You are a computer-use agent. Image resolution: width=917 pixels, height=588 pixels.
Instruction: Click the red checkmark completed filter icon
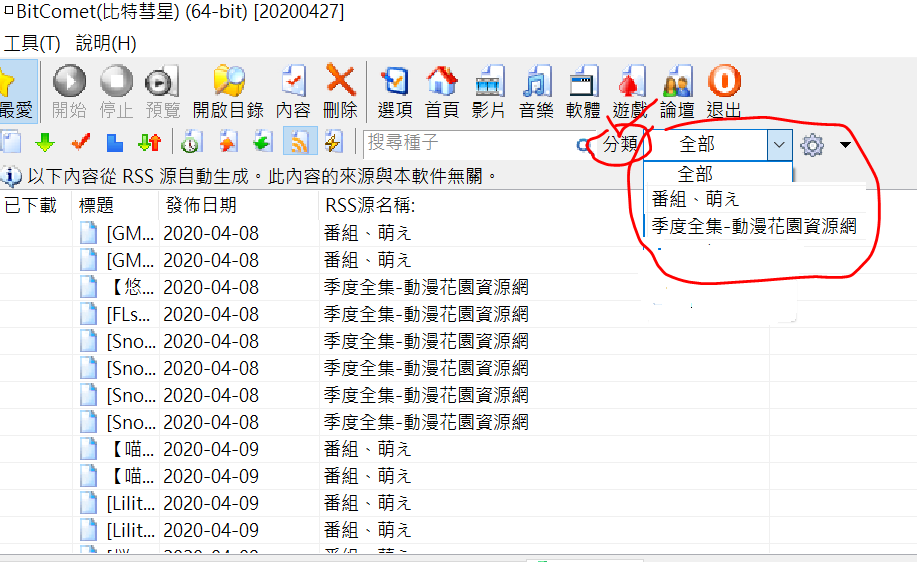[80, 142]
